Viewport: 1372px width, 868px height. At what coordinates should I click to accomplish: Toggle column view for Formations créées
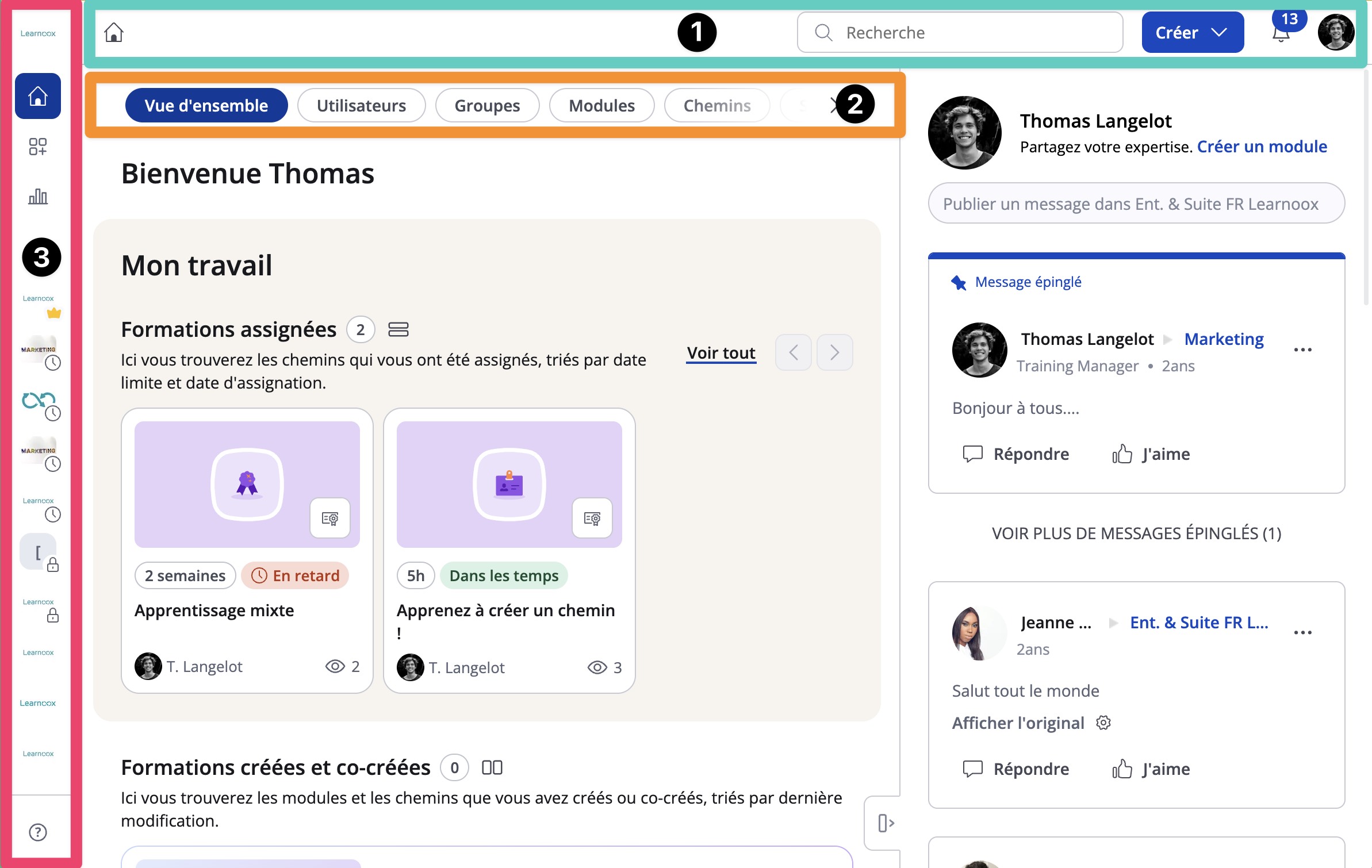coord(492,767)
